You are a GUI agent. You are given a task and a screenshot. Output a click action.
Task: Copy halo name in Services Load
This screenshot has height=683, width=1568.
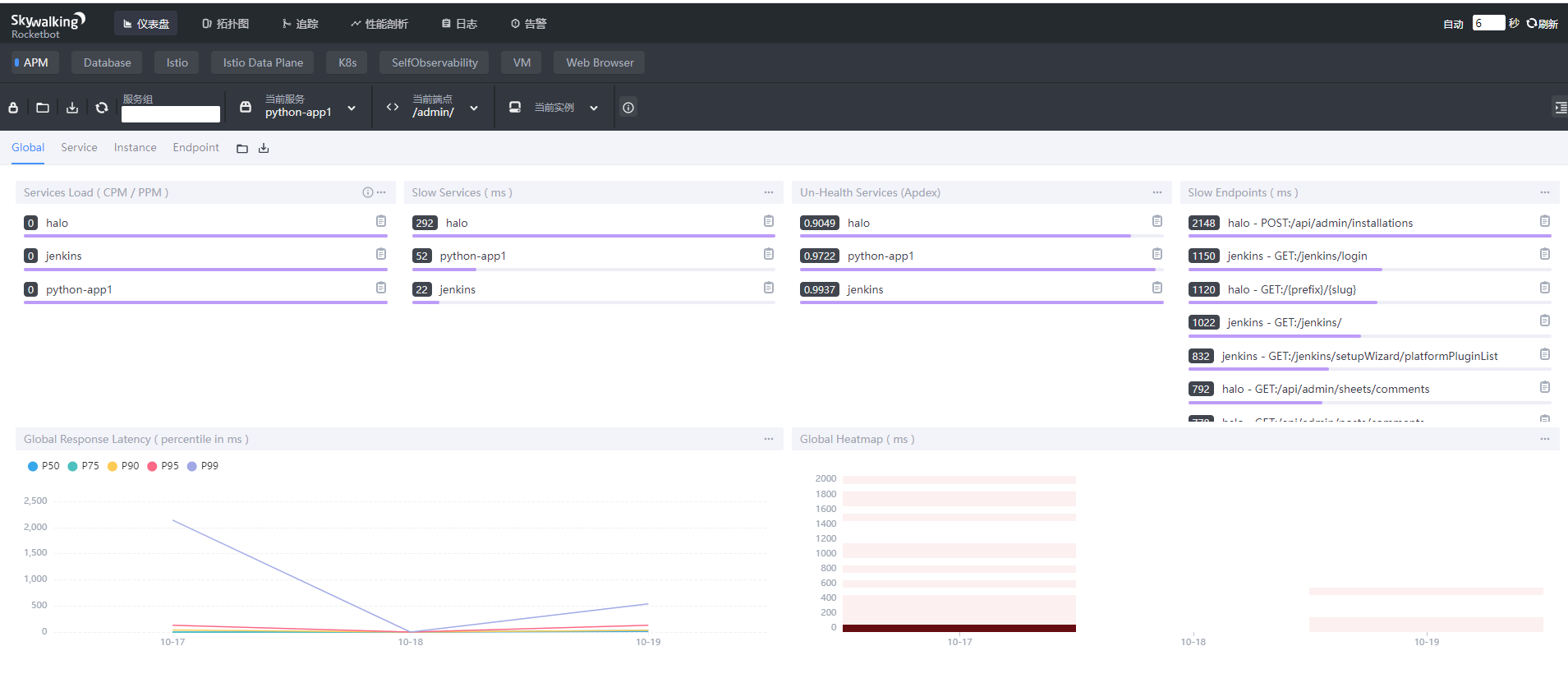(381, 221)
